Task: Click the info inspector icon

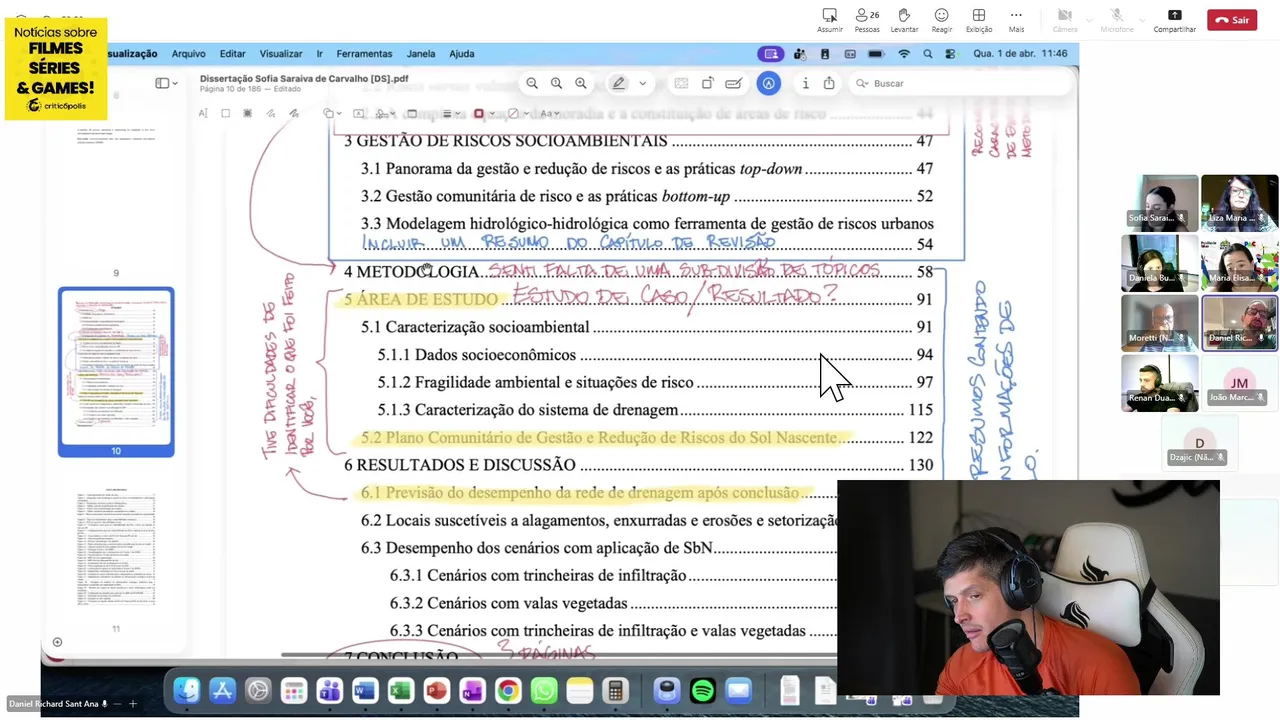Action: 805,83
